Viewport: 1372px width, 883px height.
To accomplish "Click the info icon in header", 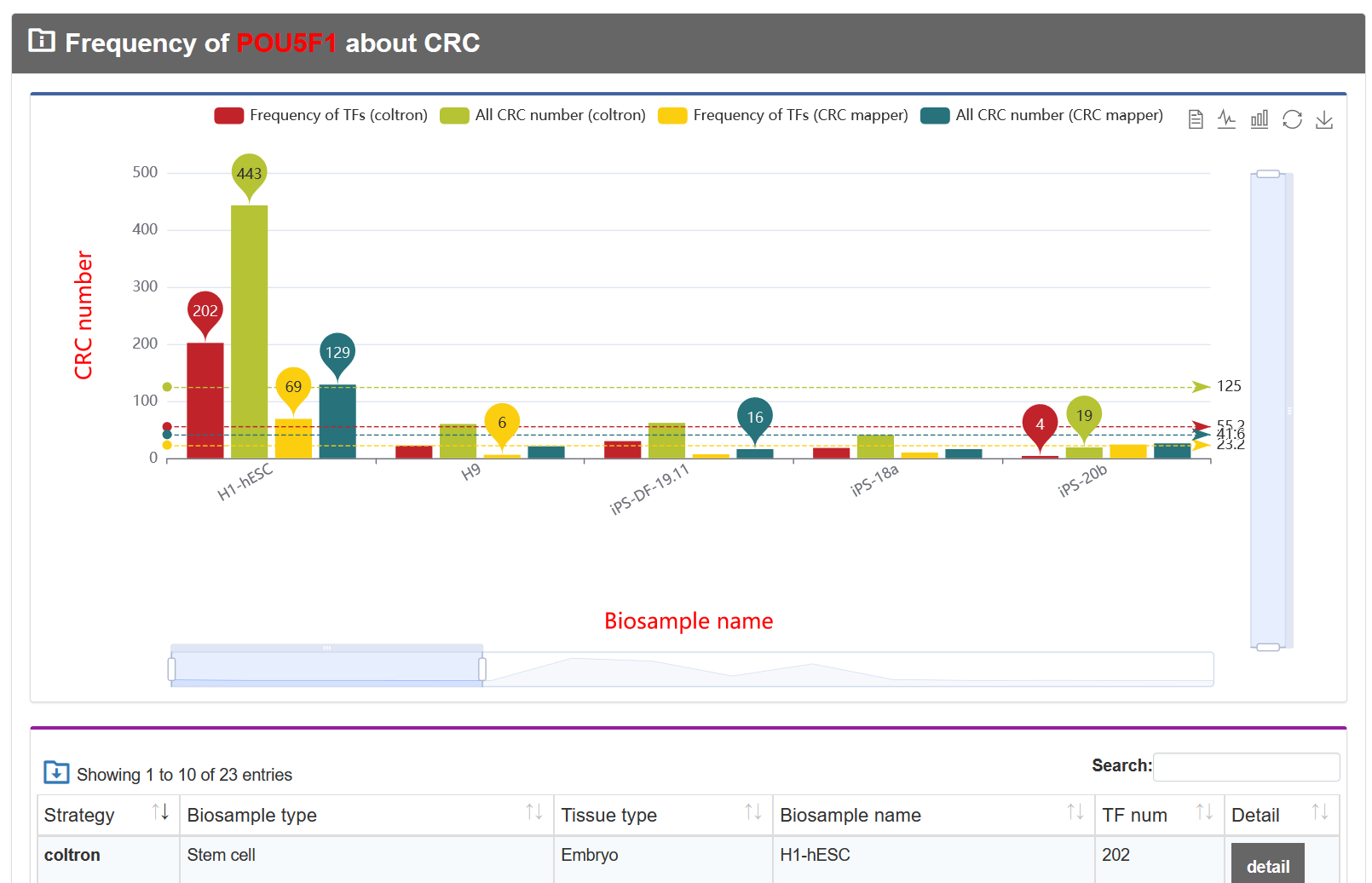I will click(42, 40).
